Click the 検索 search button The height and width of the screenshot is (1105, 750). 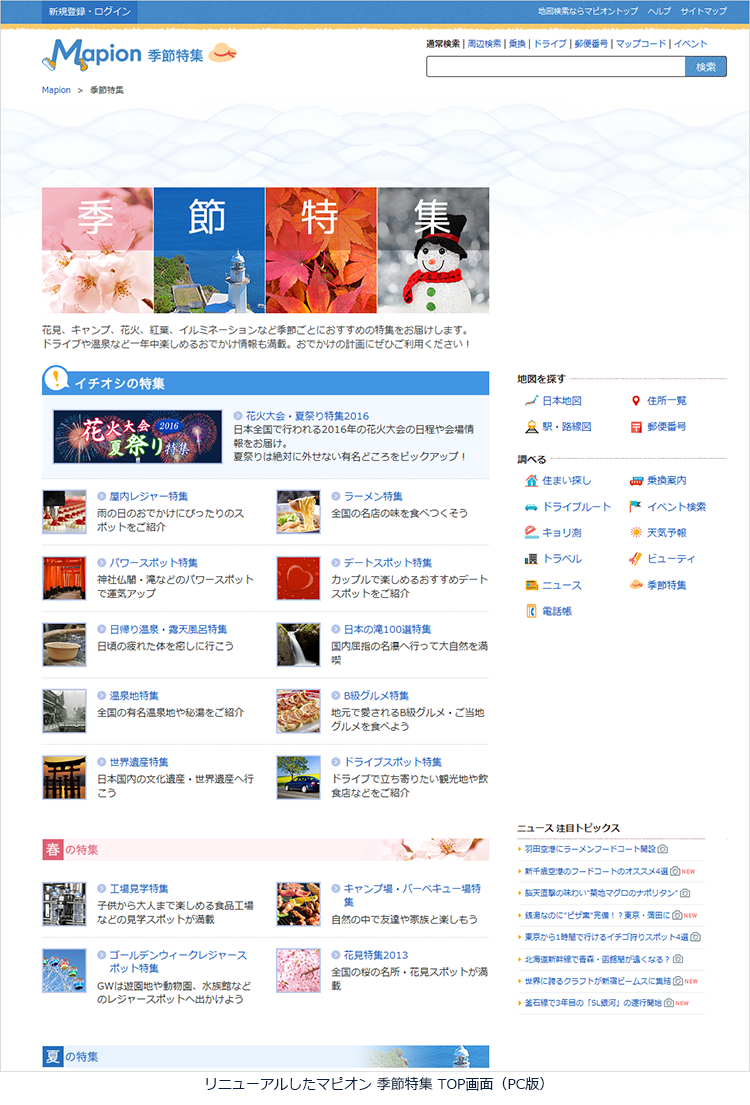click(706, 67)
